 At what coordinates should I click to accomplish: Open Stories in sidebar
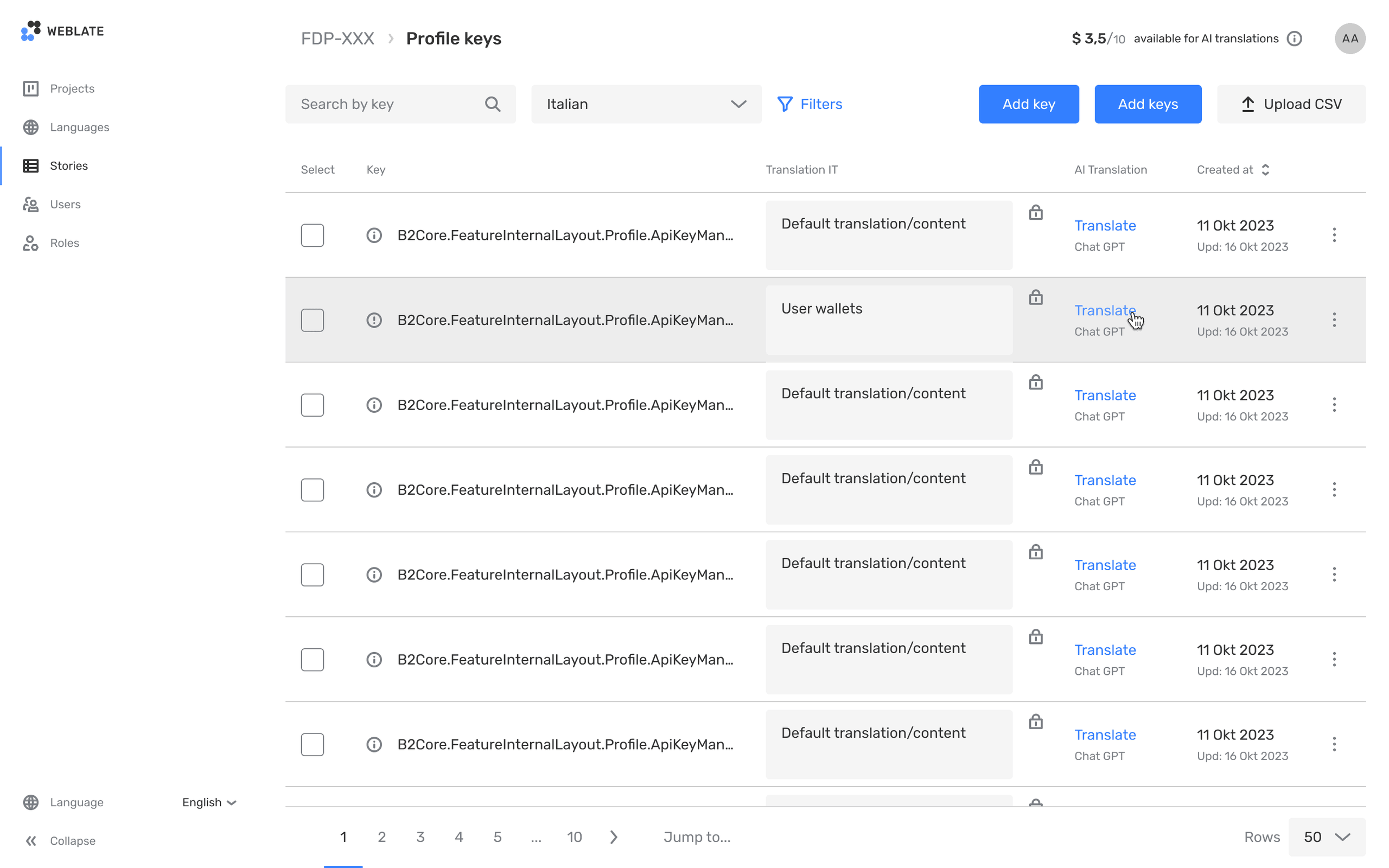click(x=55, y=165)
